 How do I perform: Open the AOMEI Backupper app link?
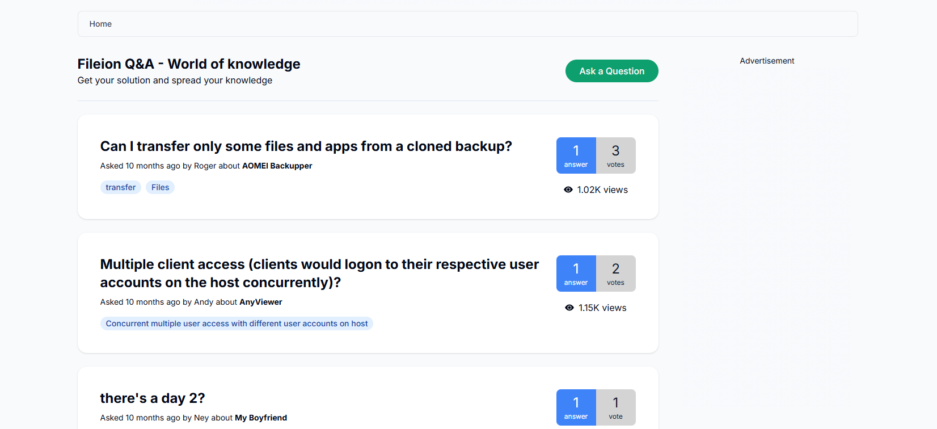277,166
